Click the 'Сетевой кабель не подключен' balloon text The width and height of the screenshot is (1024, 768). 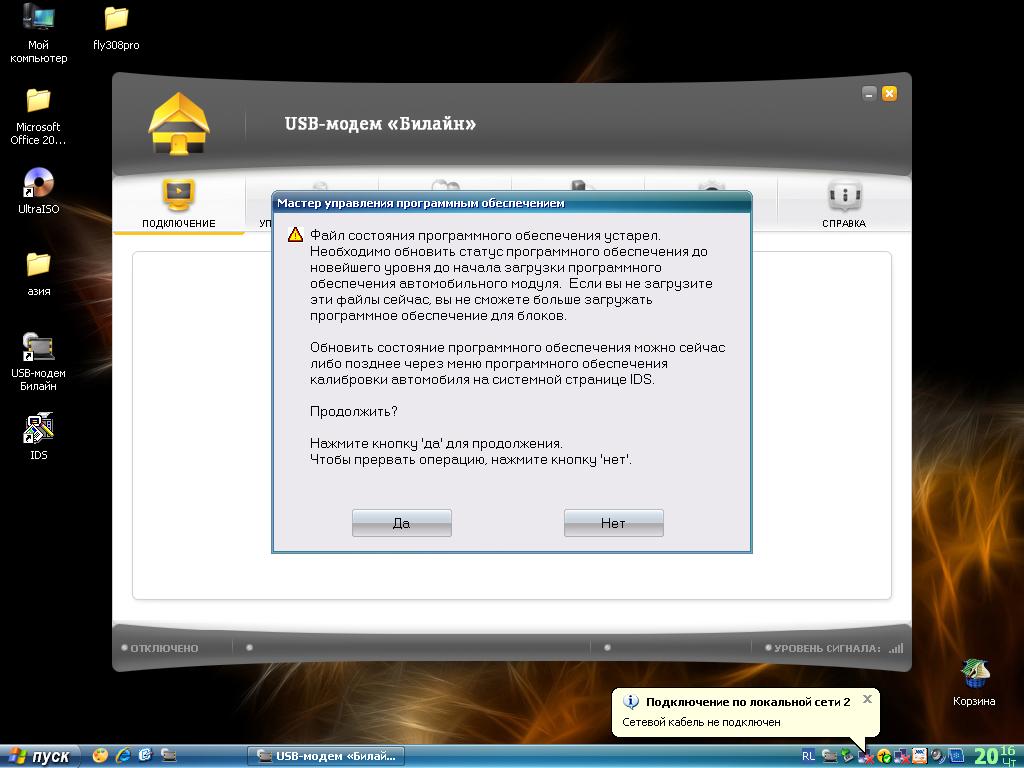coord(701,722)
